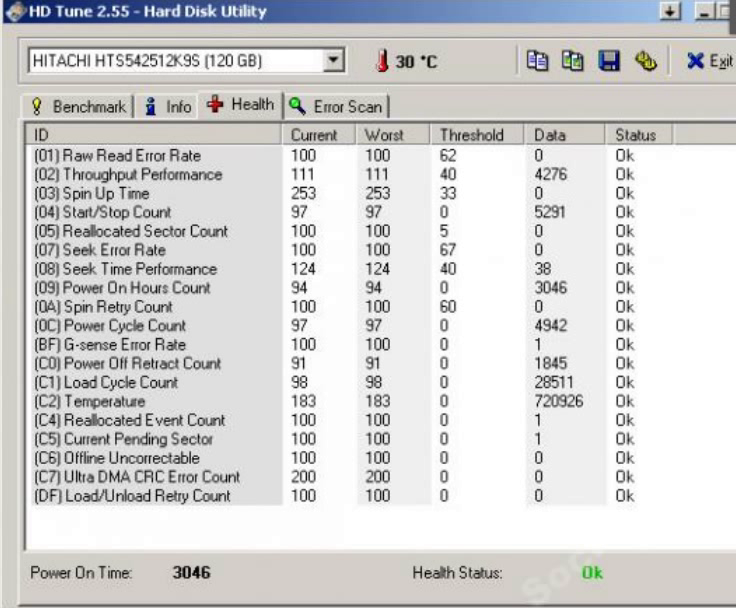Select the (DF) Load/Unload Retry Count row
This screenshot has height=608, width=736.
click(380, 496)
